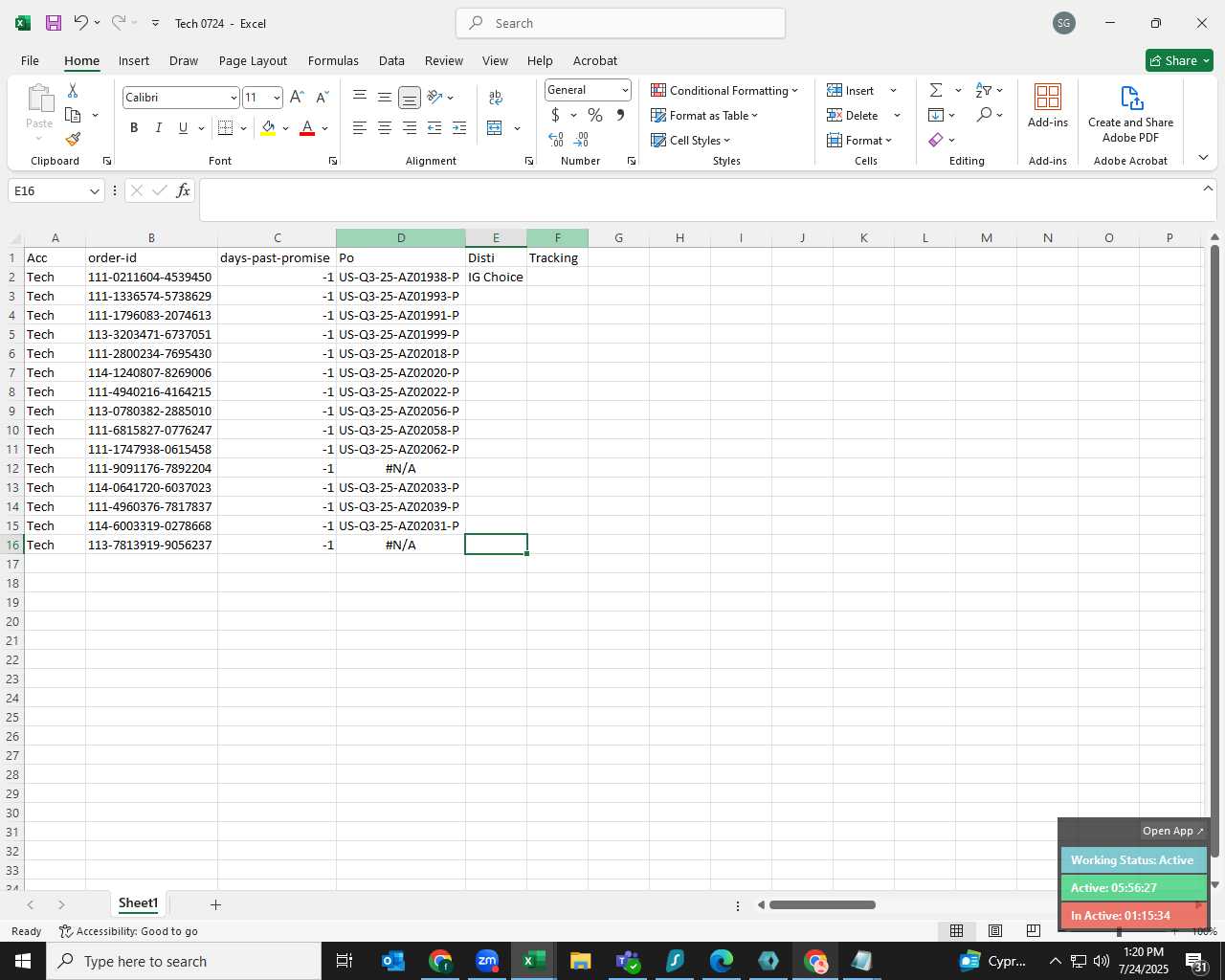This screenshot has width=1225, height=980.
Task: Click the Decrease Indent icon
Action: click(434, 127)
